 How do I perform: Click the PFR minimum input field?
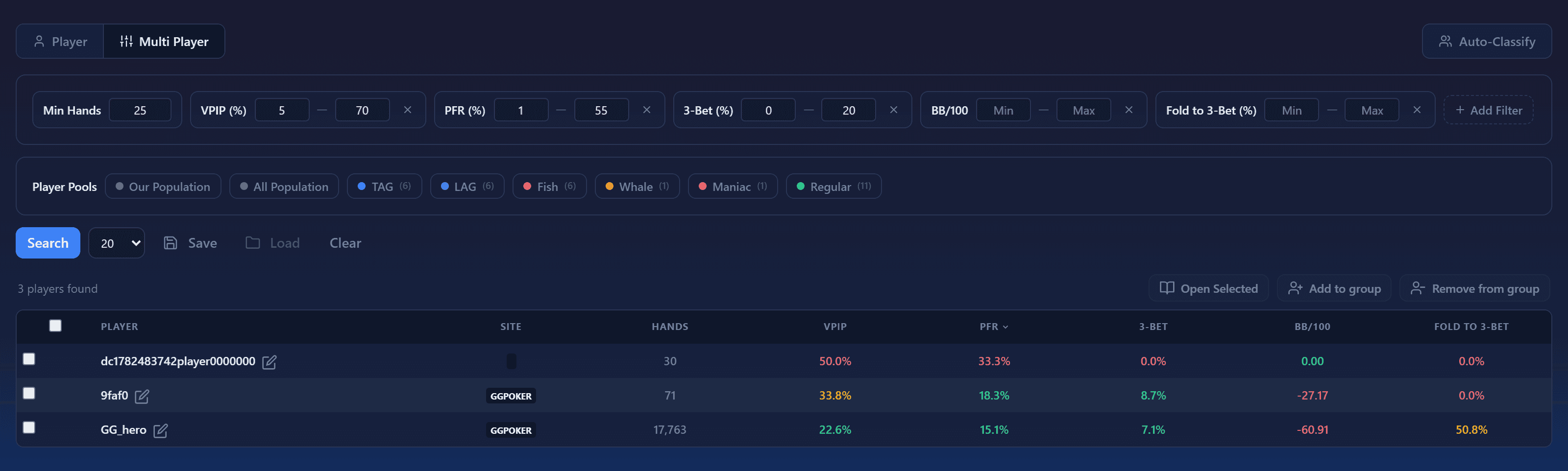pos(521,110)
